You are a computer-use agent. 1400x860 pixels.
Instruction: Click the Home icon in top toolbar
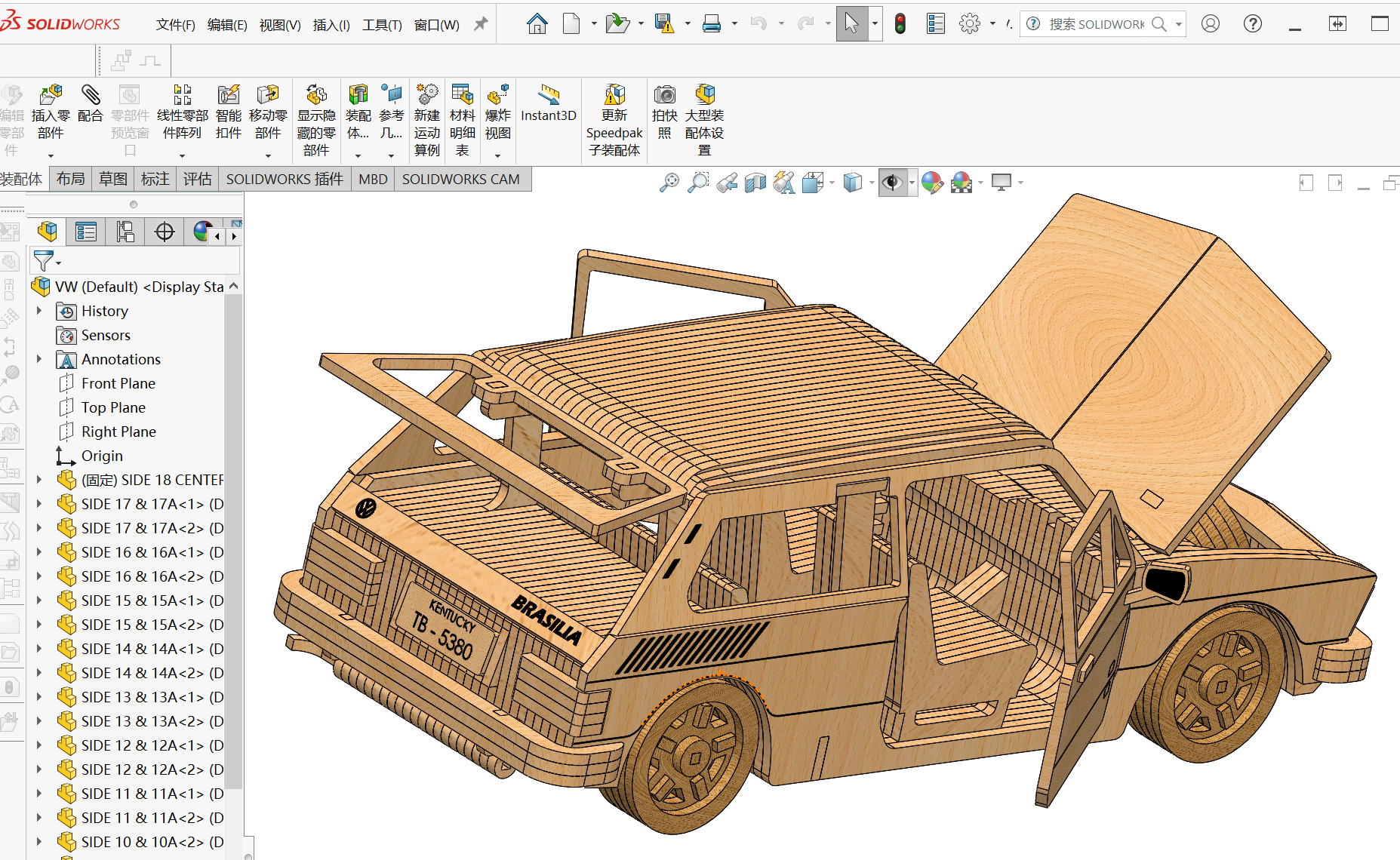click(537, 24)
